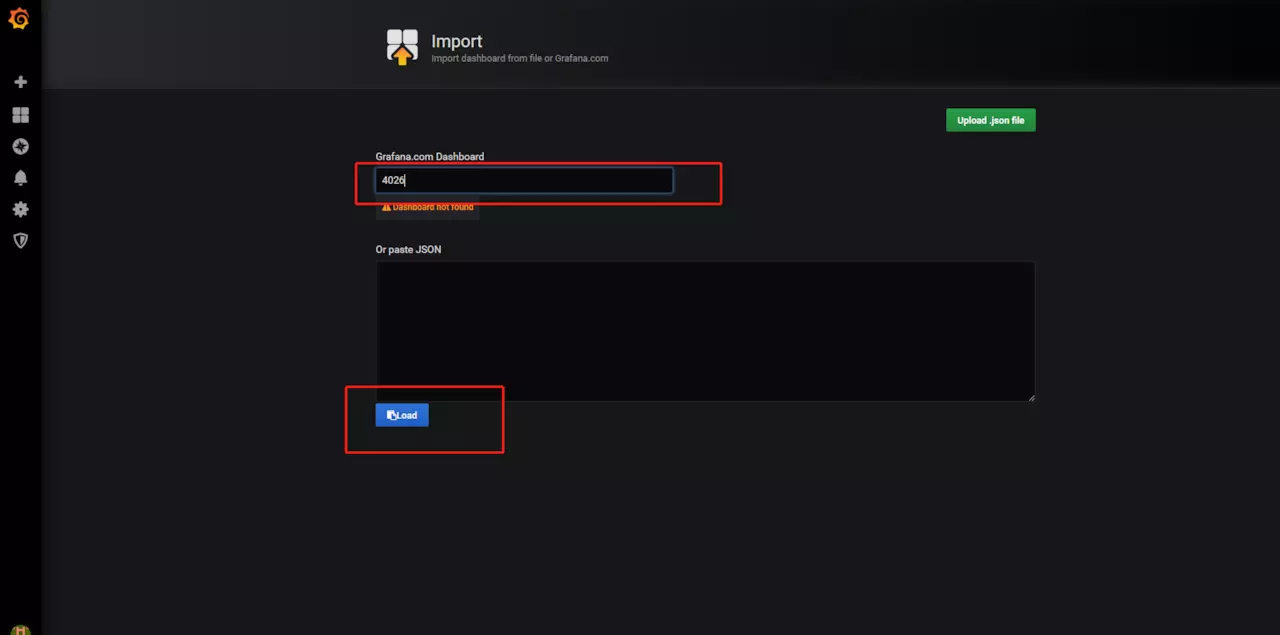Focus the Grafana.com Dashboard ID field
1280x635 pixels.
[x=524, y=180]
